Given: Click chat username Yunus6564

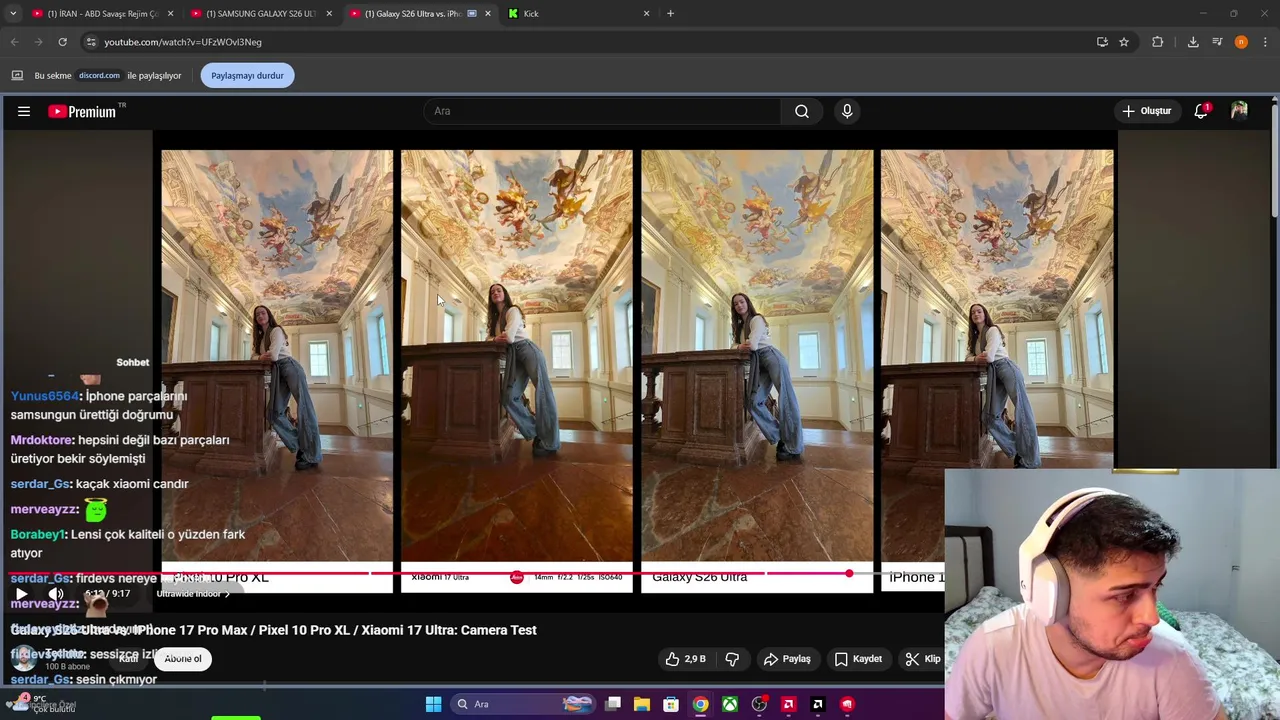Looking at the screenshot, I should coord(44,396).
